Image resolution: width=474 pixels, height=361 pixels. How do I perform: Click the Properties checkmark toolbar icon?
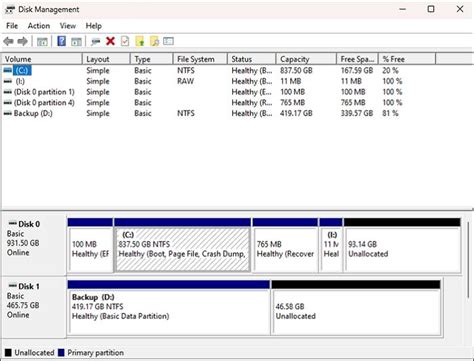pos(125,41)
